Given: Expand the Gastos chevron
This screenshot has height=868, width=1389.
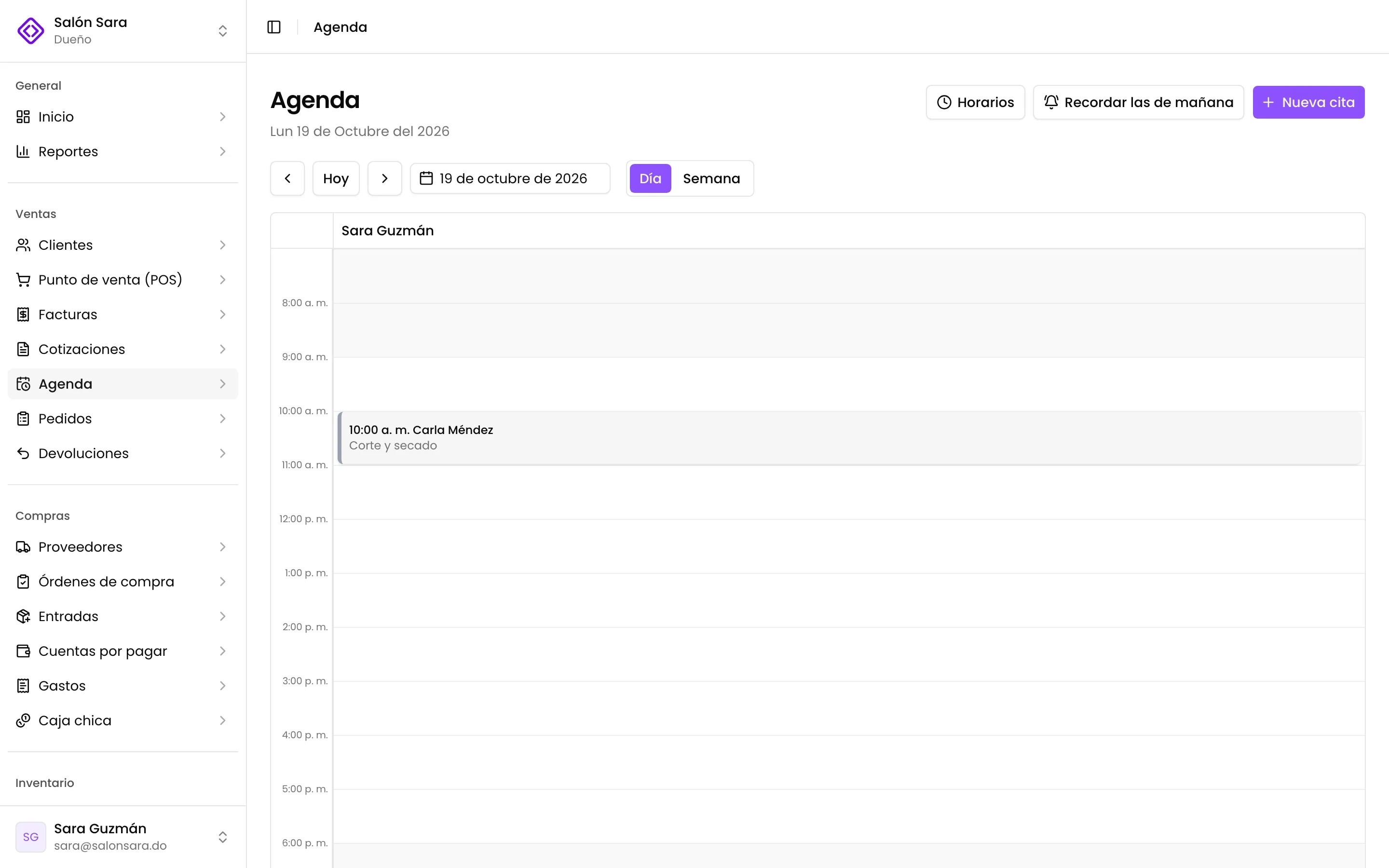Looking at the screenshot, I should coord(223,686).
